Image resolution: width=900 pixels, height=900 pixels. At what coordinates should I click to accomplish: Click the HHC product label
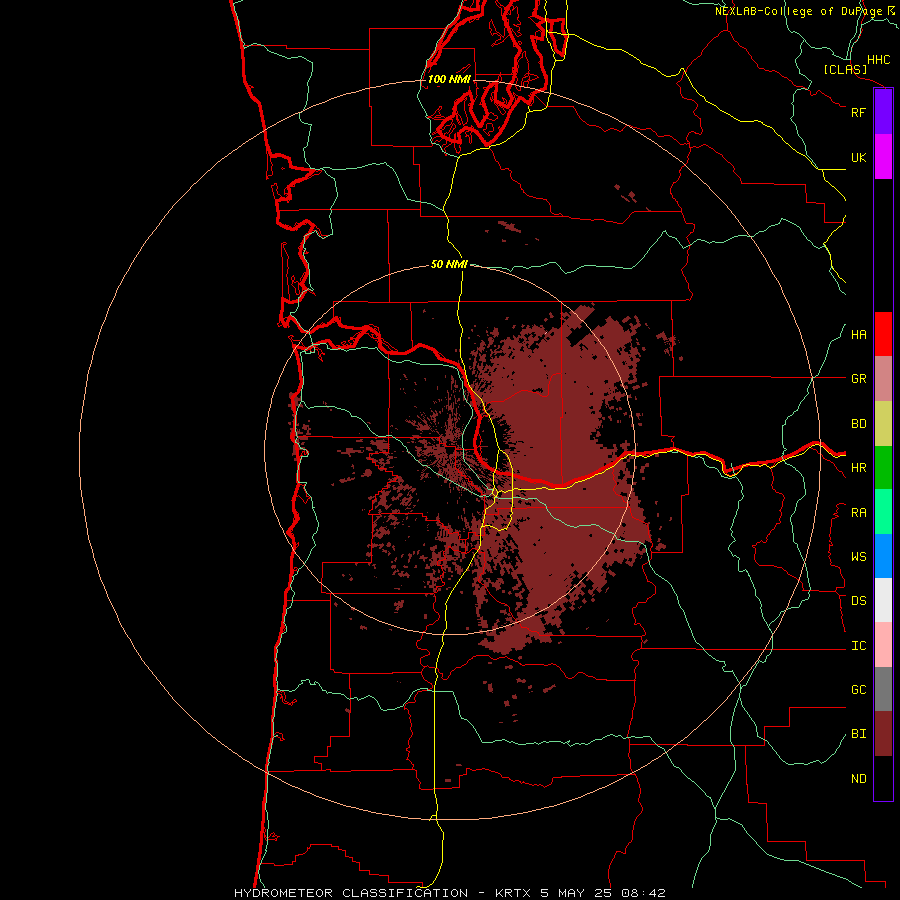pos(878,60)
